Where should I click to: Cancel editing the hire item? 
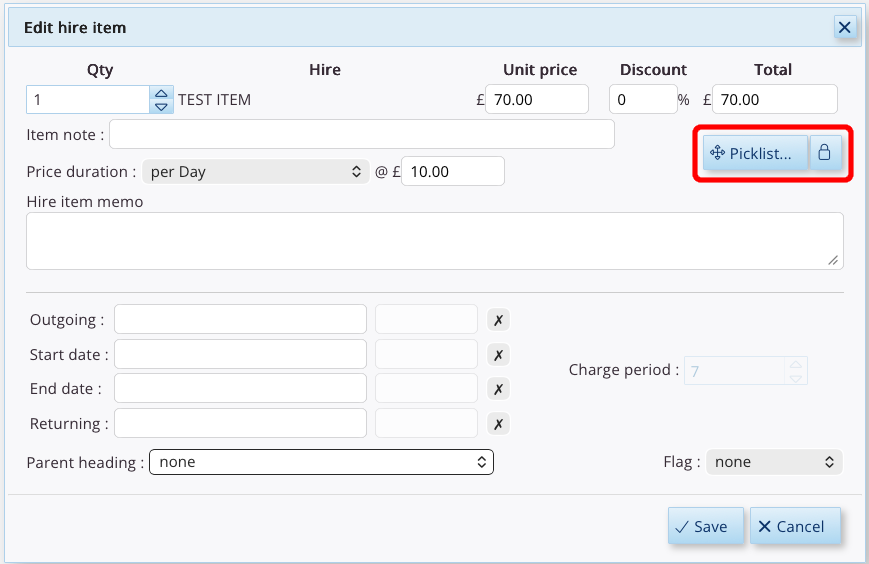(795, 526)
